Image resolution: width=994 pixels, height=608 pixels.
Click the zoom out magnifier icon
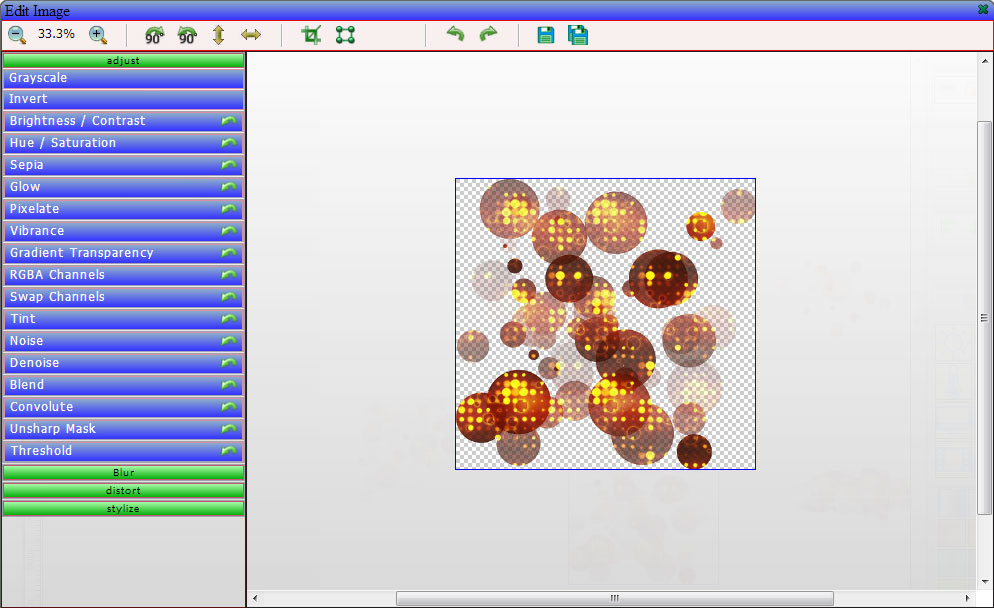point(17,35)
